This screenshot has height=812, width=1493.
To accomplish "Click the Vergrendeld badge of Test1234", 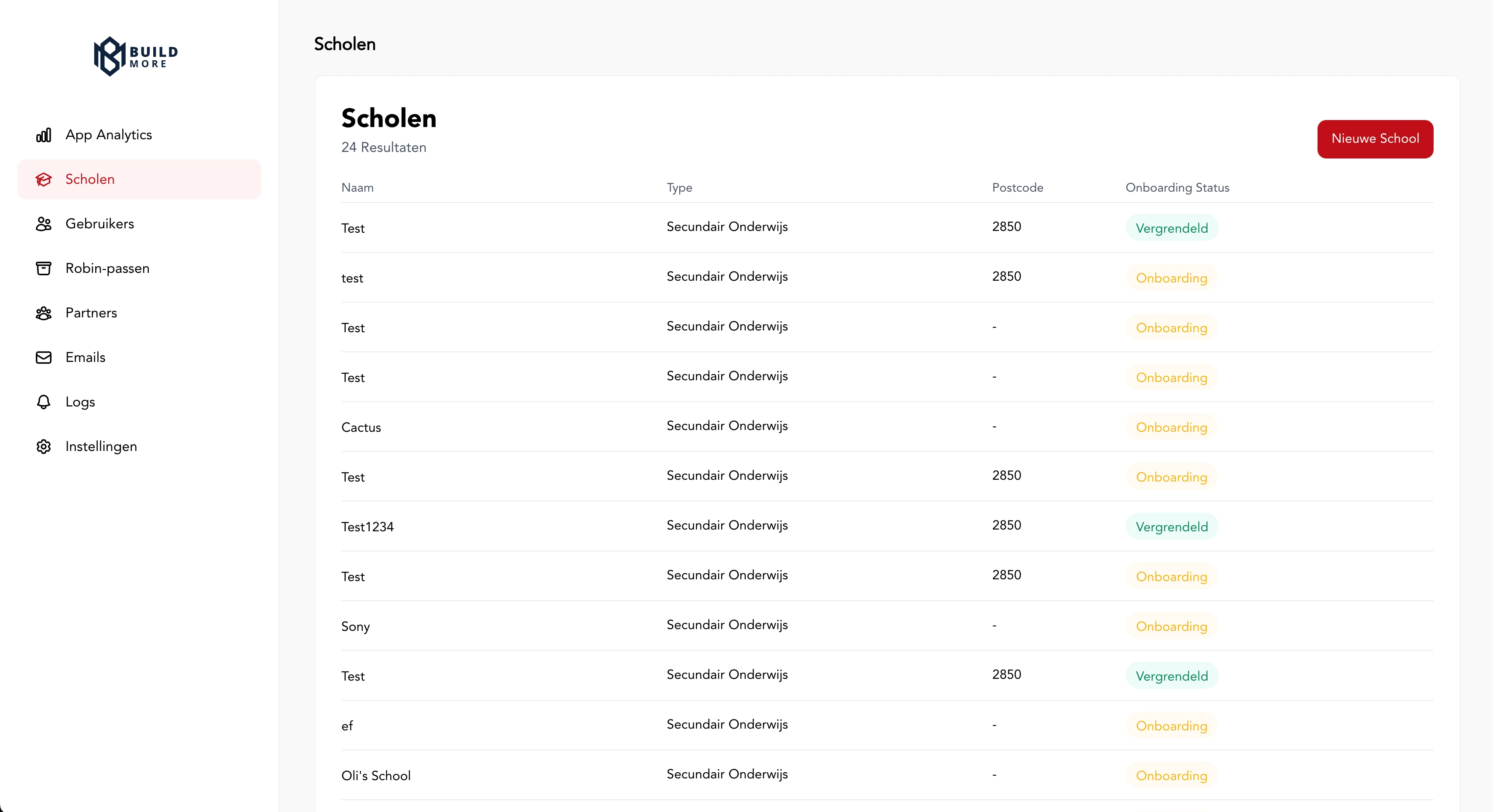I will pyautogui.click(x=1171, y=527).
